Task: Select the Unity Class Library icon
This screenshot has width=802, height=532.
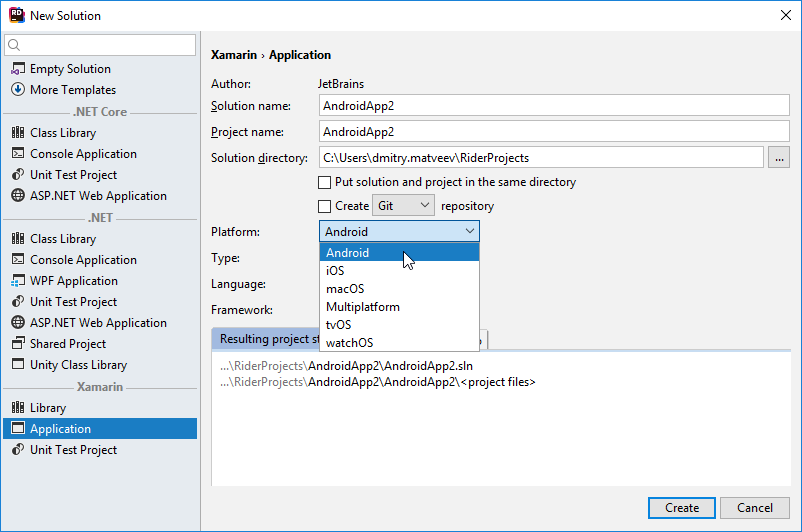Action: coord(17,365)
